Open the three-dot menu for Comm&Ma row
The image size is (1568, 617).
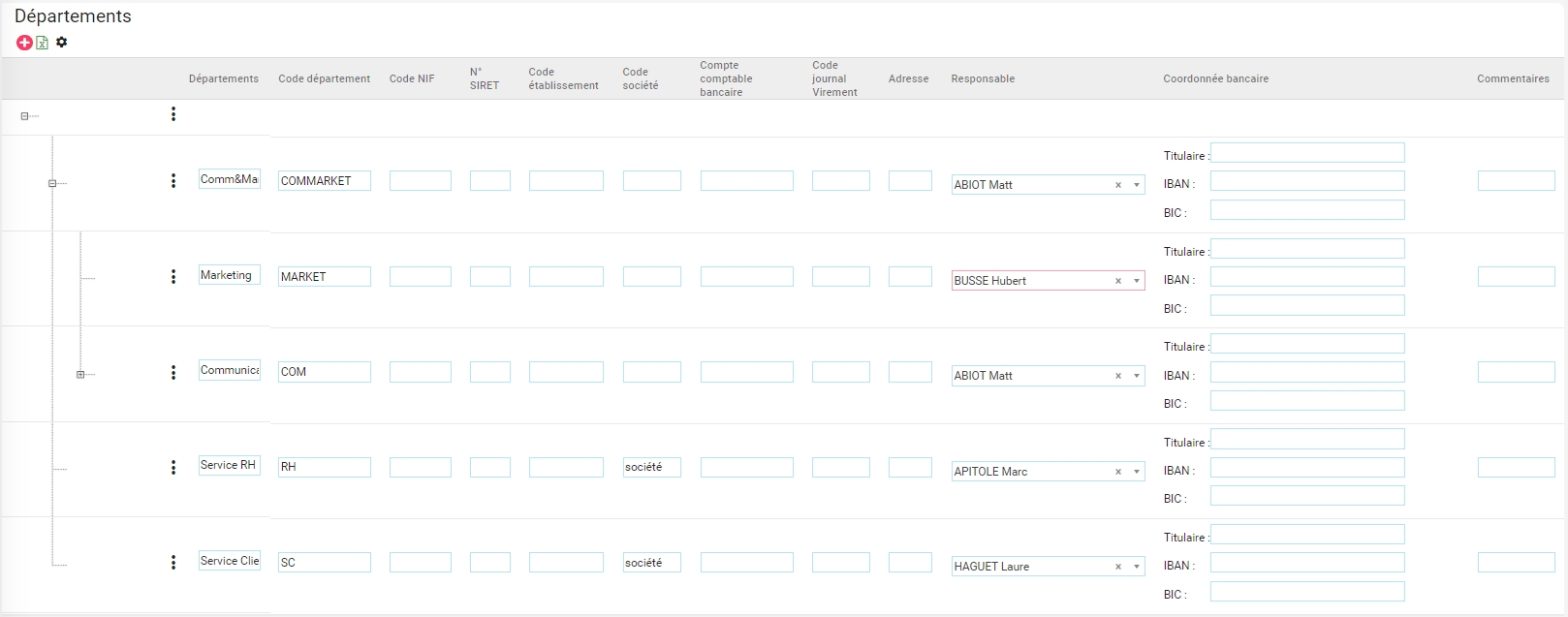(173, 181)
